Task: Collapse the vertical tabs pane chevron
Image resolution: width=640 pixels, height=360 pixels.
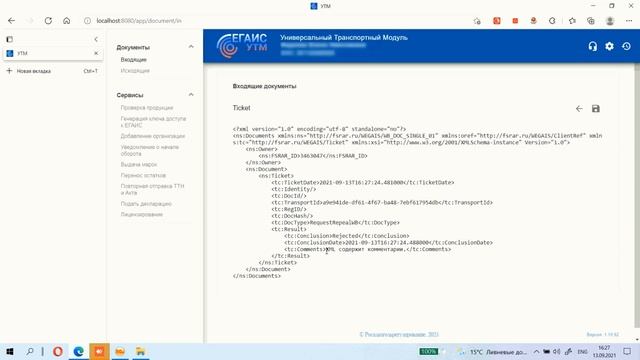Action: pyautogui.click(x=96, y=40)
